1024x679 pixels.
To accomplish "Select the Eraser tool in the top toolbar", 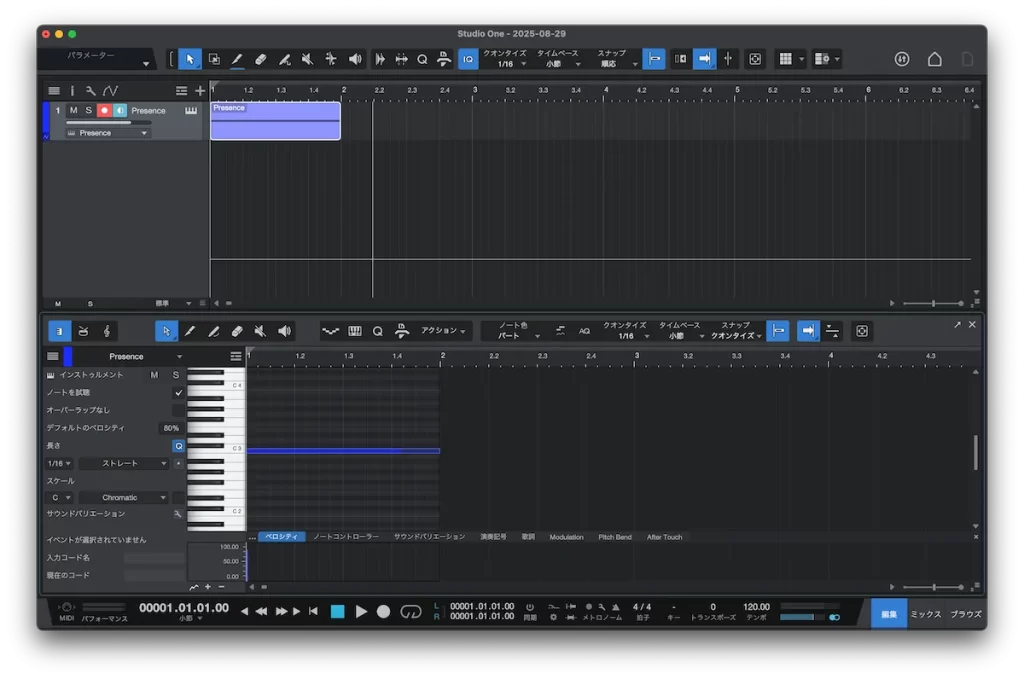I will (x=261, y=60).
